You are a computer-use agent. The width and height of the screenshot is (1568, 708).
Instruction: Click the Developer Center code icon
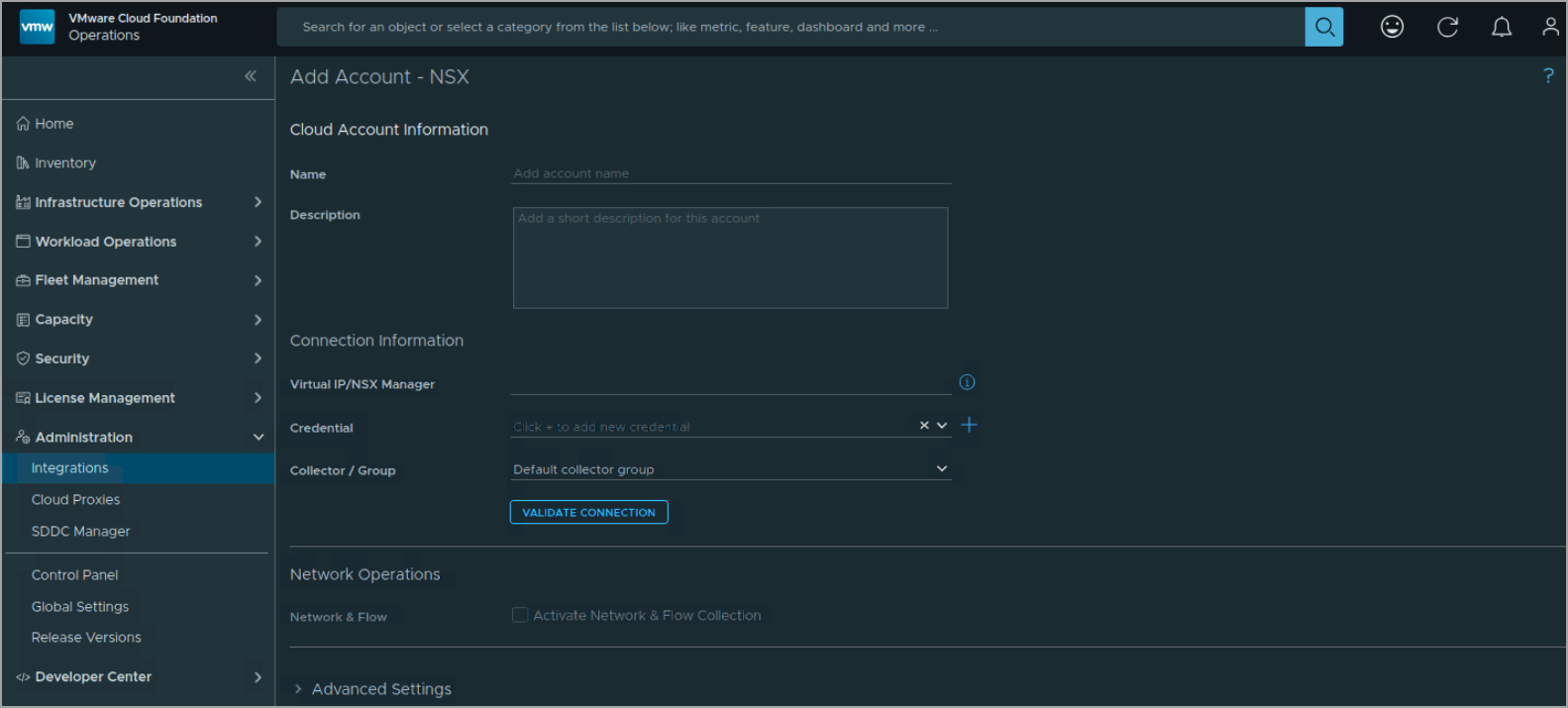(x=23, y=677)
